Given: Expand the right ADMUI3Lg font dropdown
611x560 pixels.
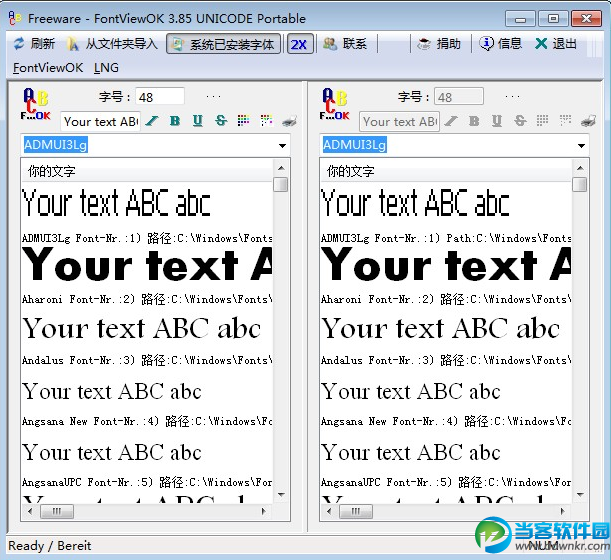Looking at the screenshot, I should (x=582, y=146).
